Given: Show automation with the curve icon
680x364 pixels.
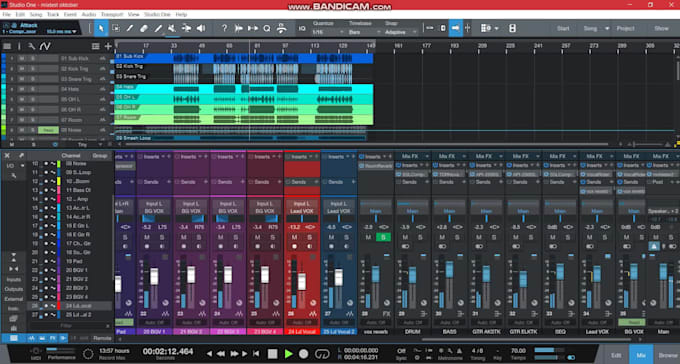Looking at the screenshot, I should 45,46.
